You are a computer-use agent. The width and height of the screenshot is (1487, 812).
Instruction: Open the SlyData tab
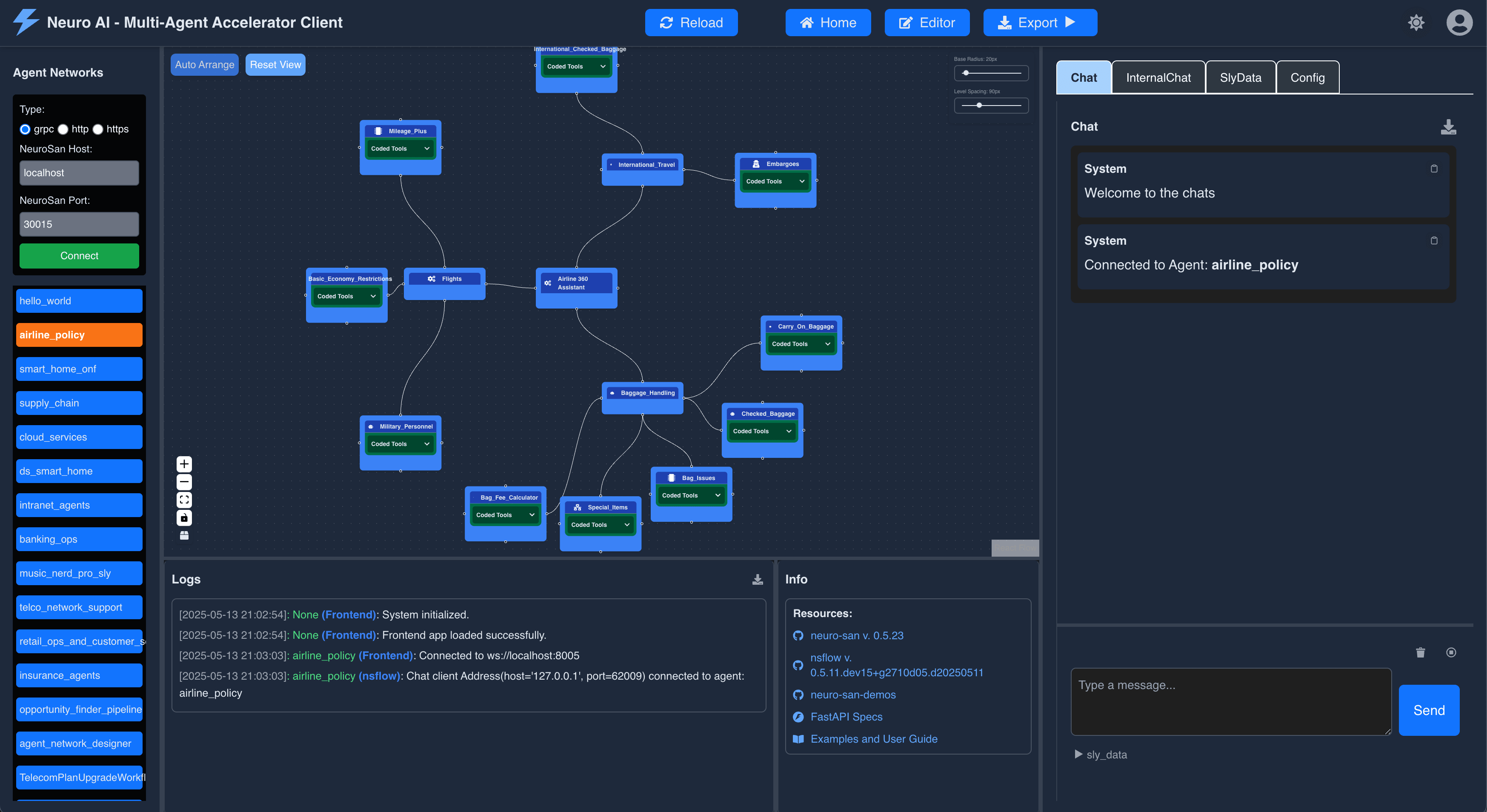tap(1241, 77)
